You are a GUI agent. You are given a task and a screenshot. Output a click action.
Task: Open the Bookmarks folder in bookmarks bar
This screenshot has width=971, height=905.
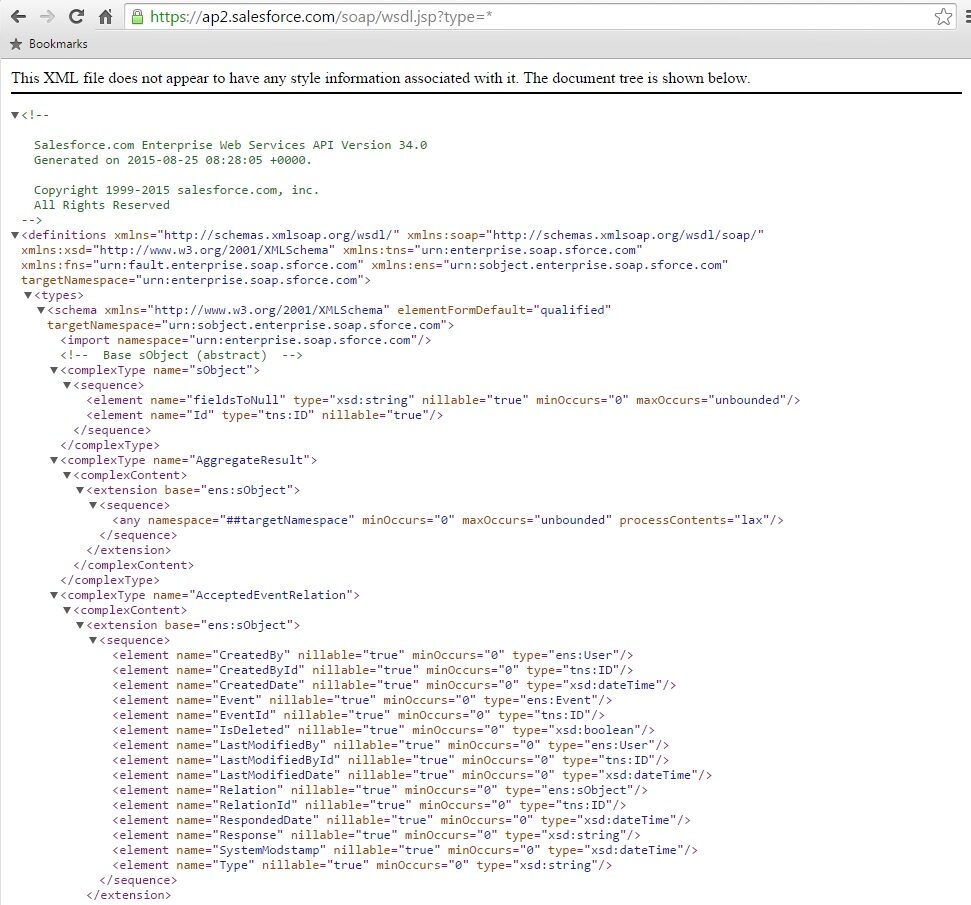(48, 44)
